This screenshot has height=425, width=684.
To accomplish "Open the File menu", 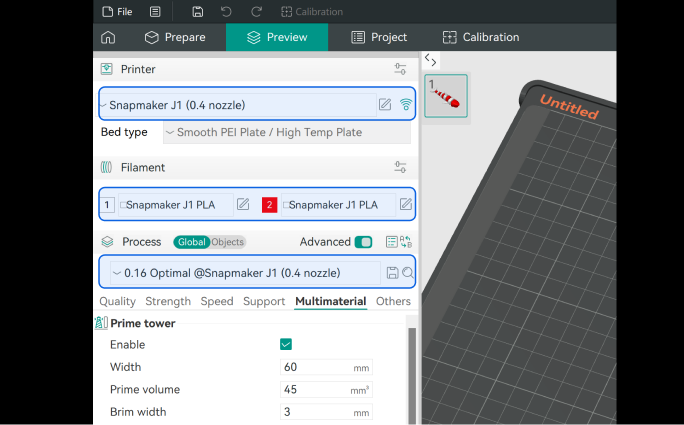I will pyautogui.click(x=117, y=12).
